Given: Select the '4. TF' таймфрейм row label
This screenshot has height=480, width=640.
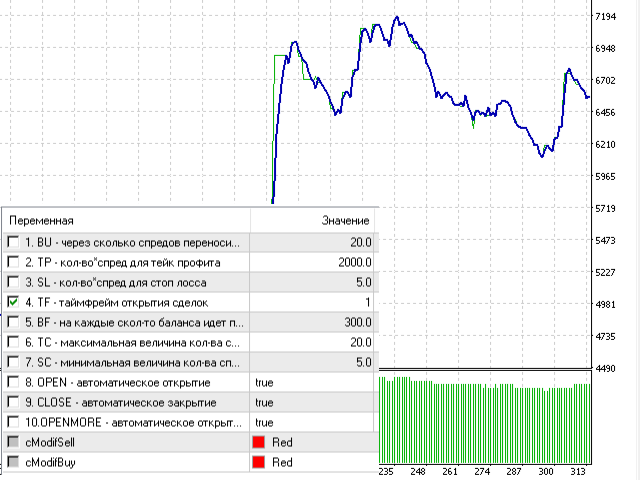Looking at the screenshot, I should coord(117,302).
